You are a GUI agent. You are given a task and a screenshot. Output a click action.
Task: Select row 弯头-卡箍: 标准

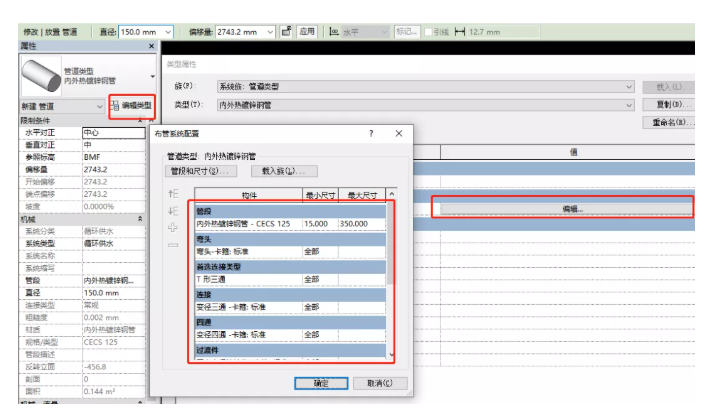[x=290, y=252]
